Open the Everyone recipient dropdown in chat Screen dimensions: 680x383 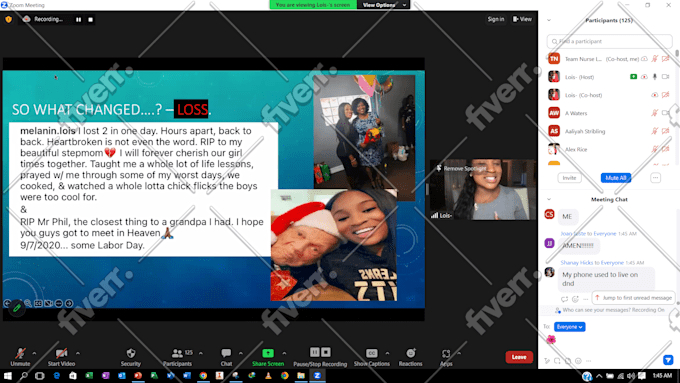click(x=569, y=327)
